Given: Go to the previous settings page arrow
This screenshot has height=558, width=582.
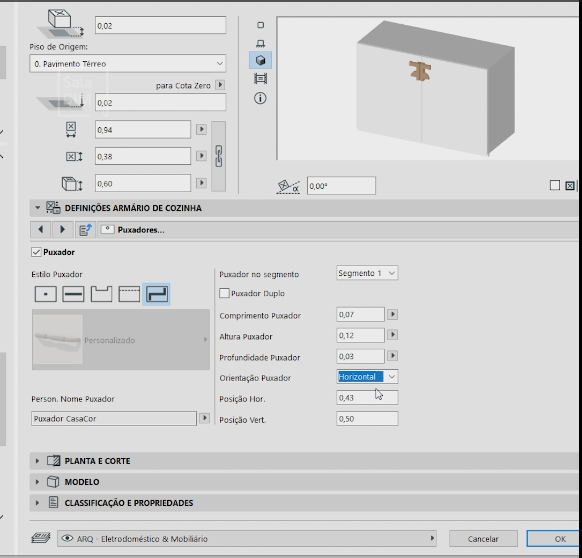Looking at the screenshot, I should [x=40, y=229].
